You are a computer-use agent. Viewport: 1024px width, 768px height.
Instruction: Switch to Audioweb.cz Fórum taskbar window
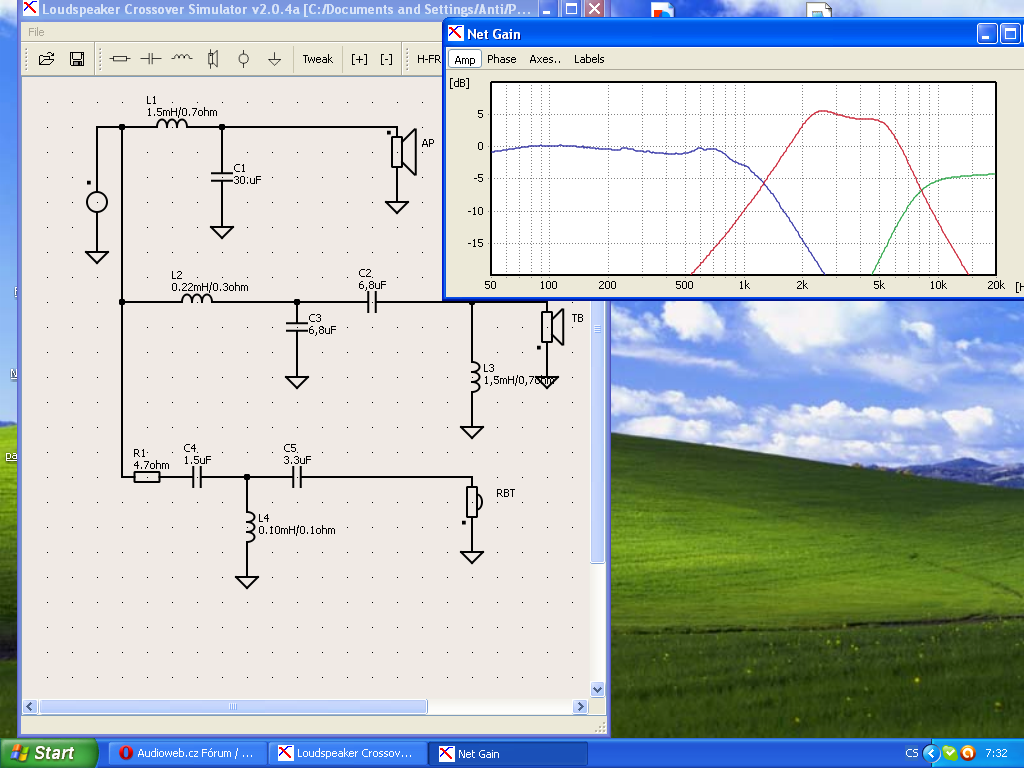coord(186,753)
